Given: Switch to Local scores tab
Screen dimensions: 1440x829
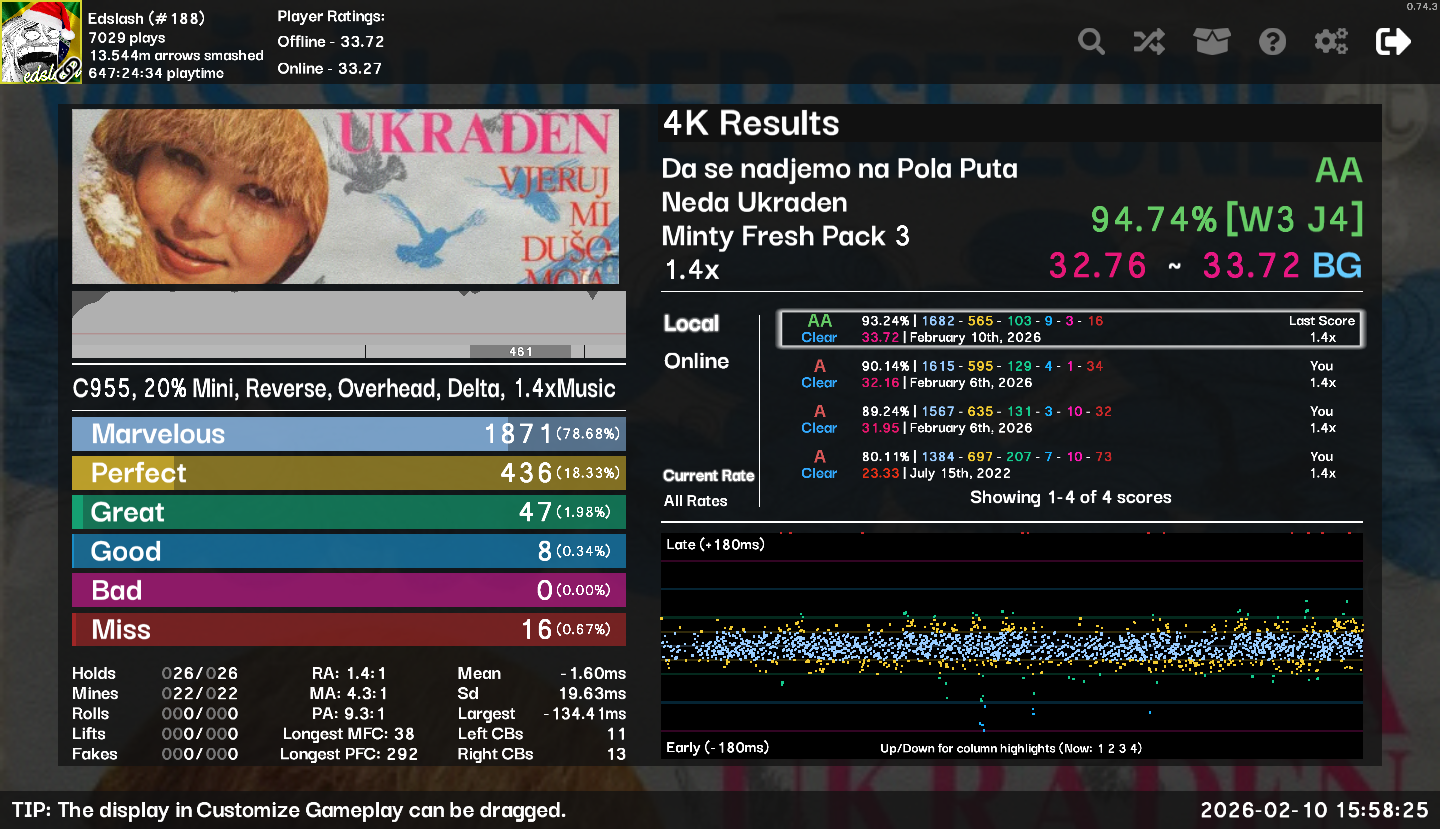Looking at the screenshot, I should pyautogui.click(x=690, y=324).
